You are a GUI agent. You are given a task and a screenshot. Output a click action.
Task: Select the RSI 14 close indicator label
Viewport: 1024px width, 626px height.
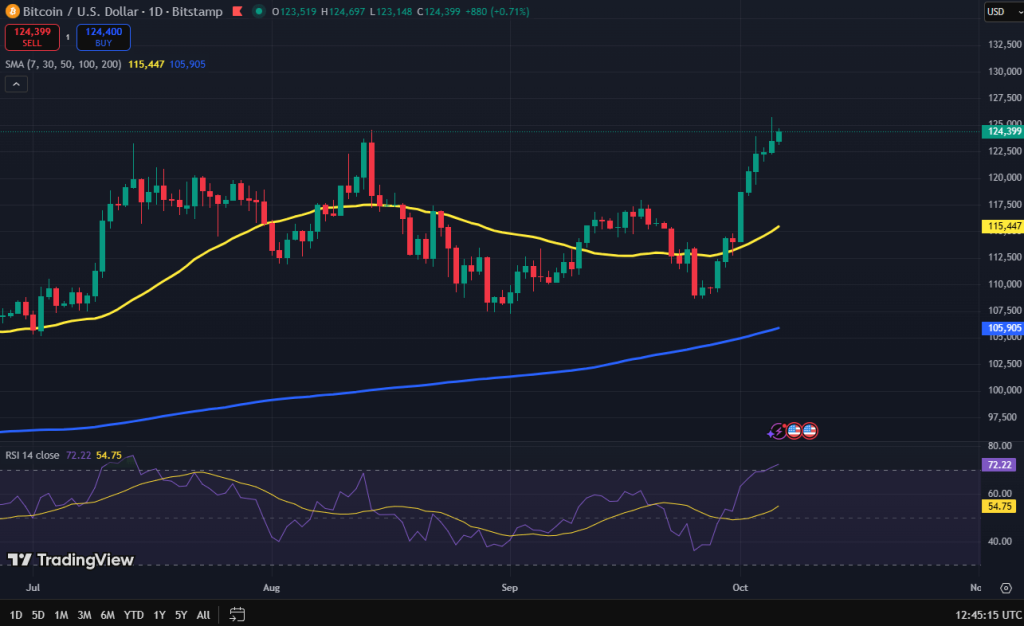coord(31,454)
